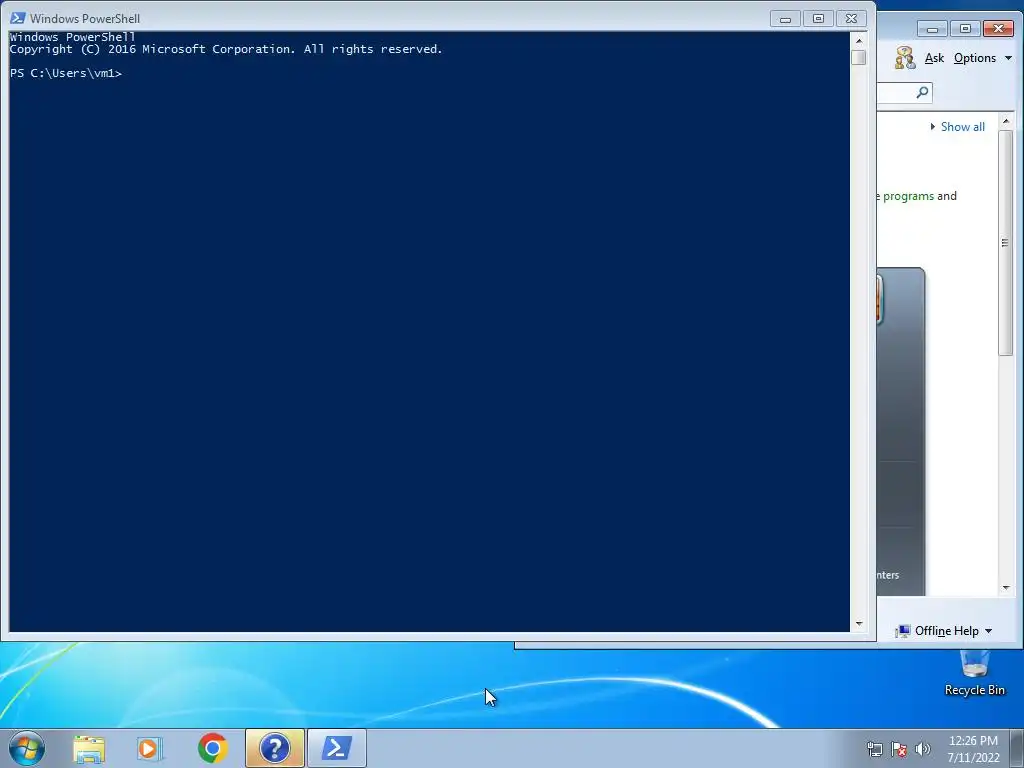
Task: Maximize the Windows PowerShell window
Action: [818, 19]
